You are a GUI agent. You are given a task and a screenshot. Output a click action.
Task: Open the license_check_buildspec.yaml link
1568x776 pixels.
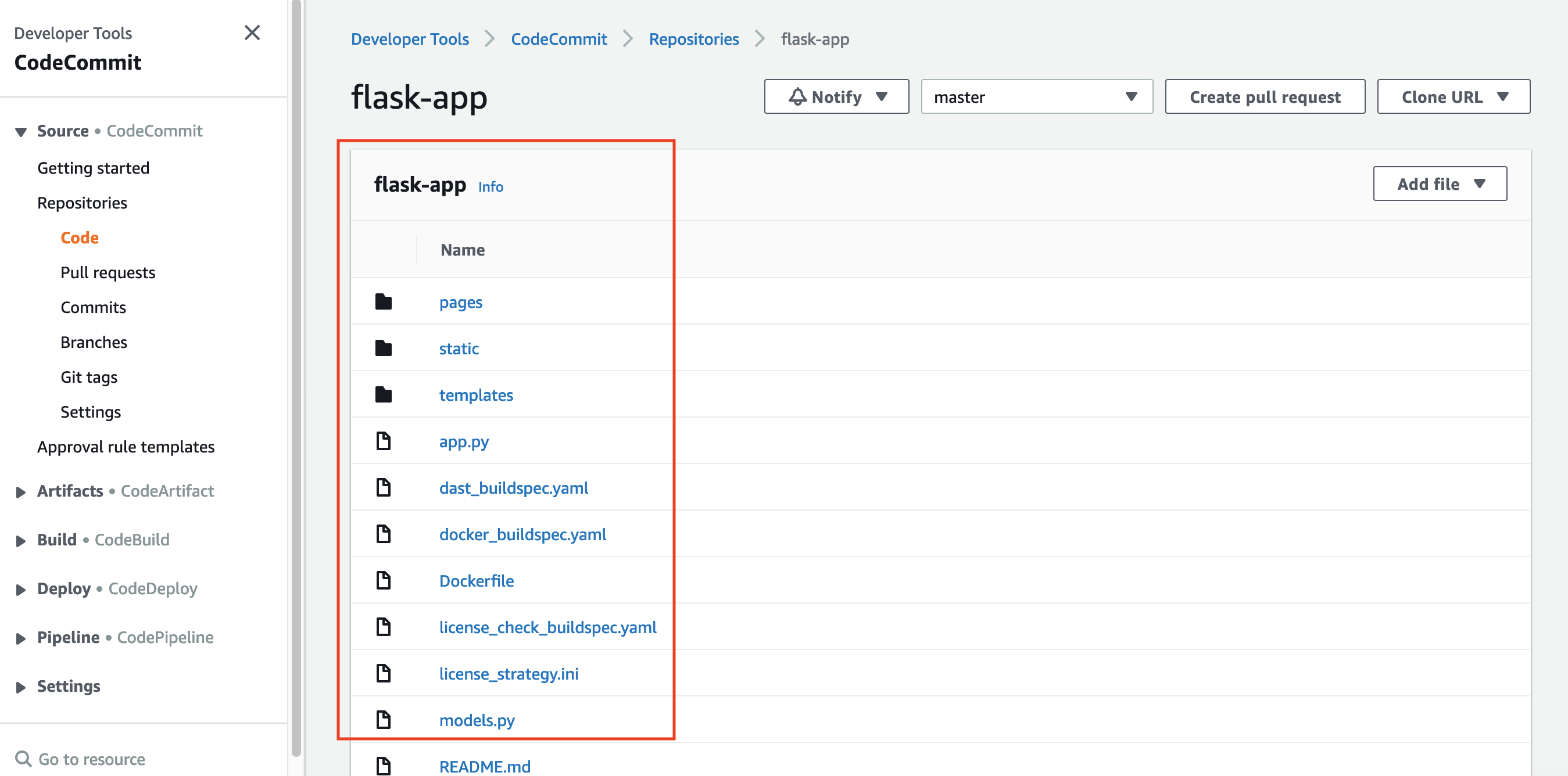pyautogui.click(x=548, y=627)
